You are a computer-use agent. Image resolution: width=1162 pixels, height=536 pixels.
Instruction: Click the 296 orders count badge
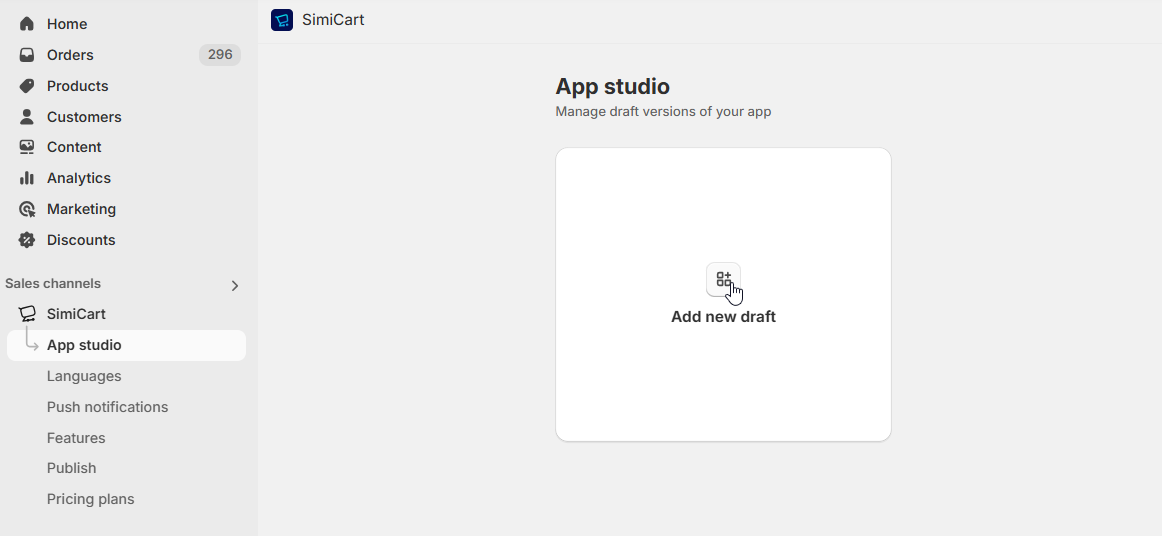point(220,55)
